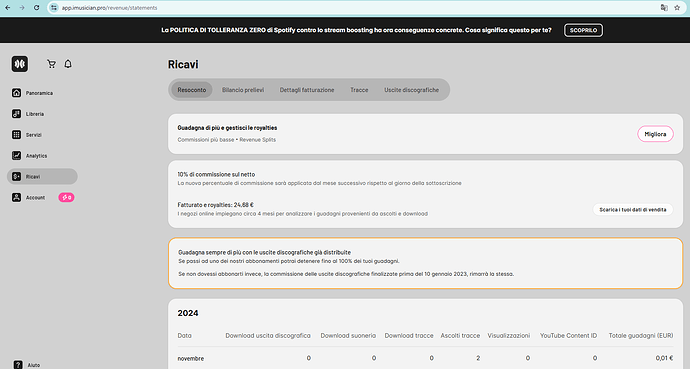The image size is (690, 369).
Task: Click the SCOPRILO banner button
Action: click(584, 30)
